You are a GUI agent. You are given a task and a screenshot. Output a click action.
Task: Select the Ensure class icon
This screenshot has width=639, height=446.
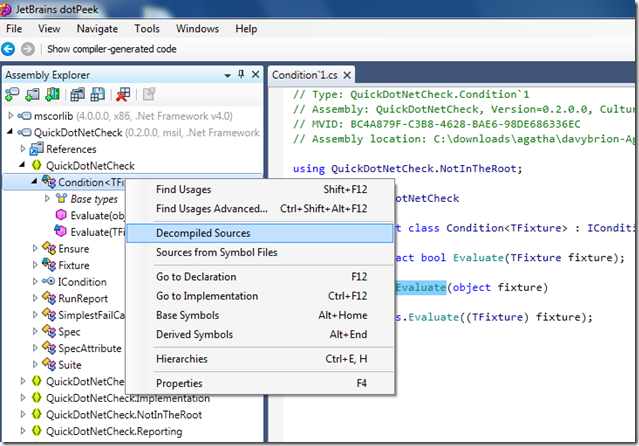coord(49,248)
